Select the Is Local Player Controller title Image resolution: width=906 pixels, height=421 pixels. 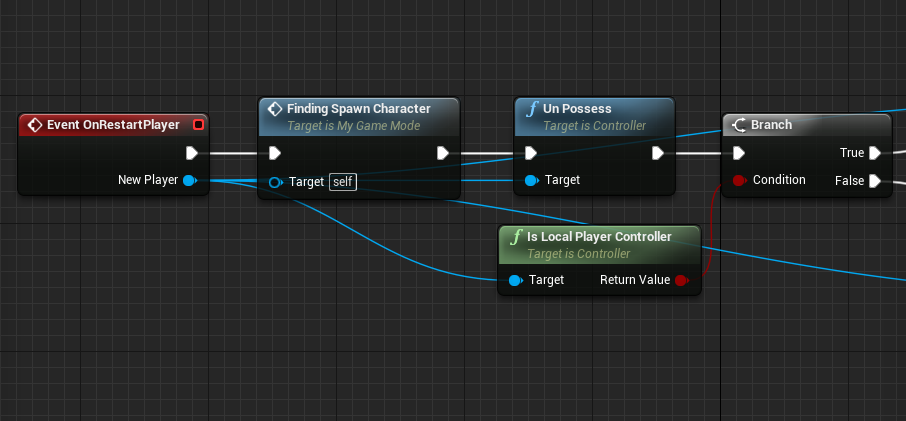pyautogui.click(x=599, y=237)
